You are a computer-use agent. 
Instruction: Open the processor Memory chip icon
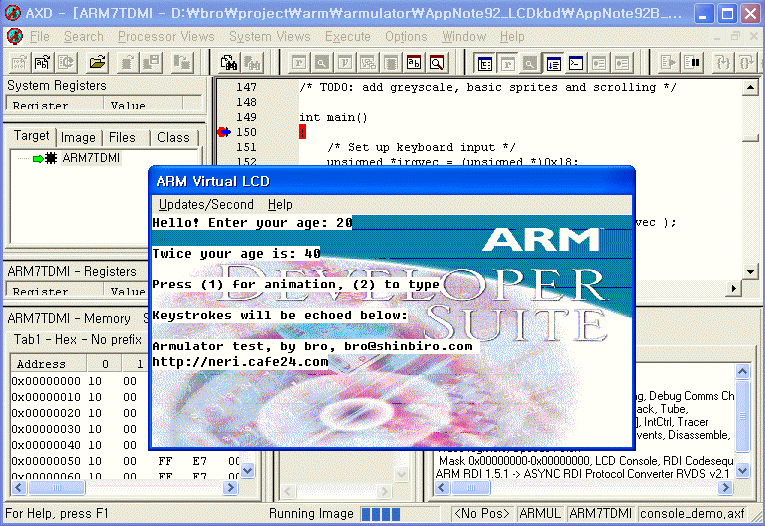391,63
